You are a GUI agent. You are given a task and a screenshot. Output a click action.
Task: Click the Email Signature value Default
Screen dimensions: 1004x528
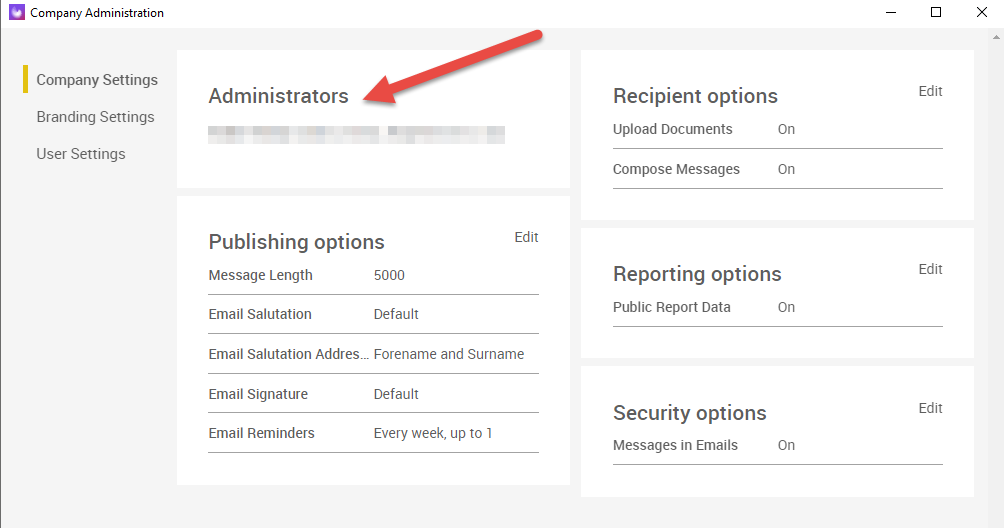(x=396, y=394)
